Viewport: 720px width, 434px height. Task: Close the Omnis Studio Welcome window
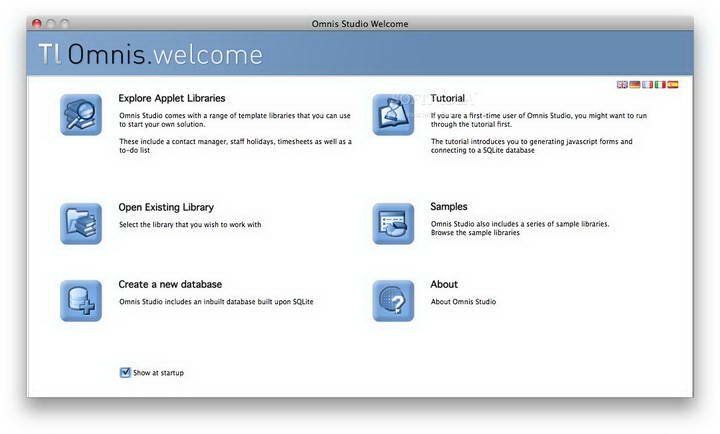(x=37, y=23)
